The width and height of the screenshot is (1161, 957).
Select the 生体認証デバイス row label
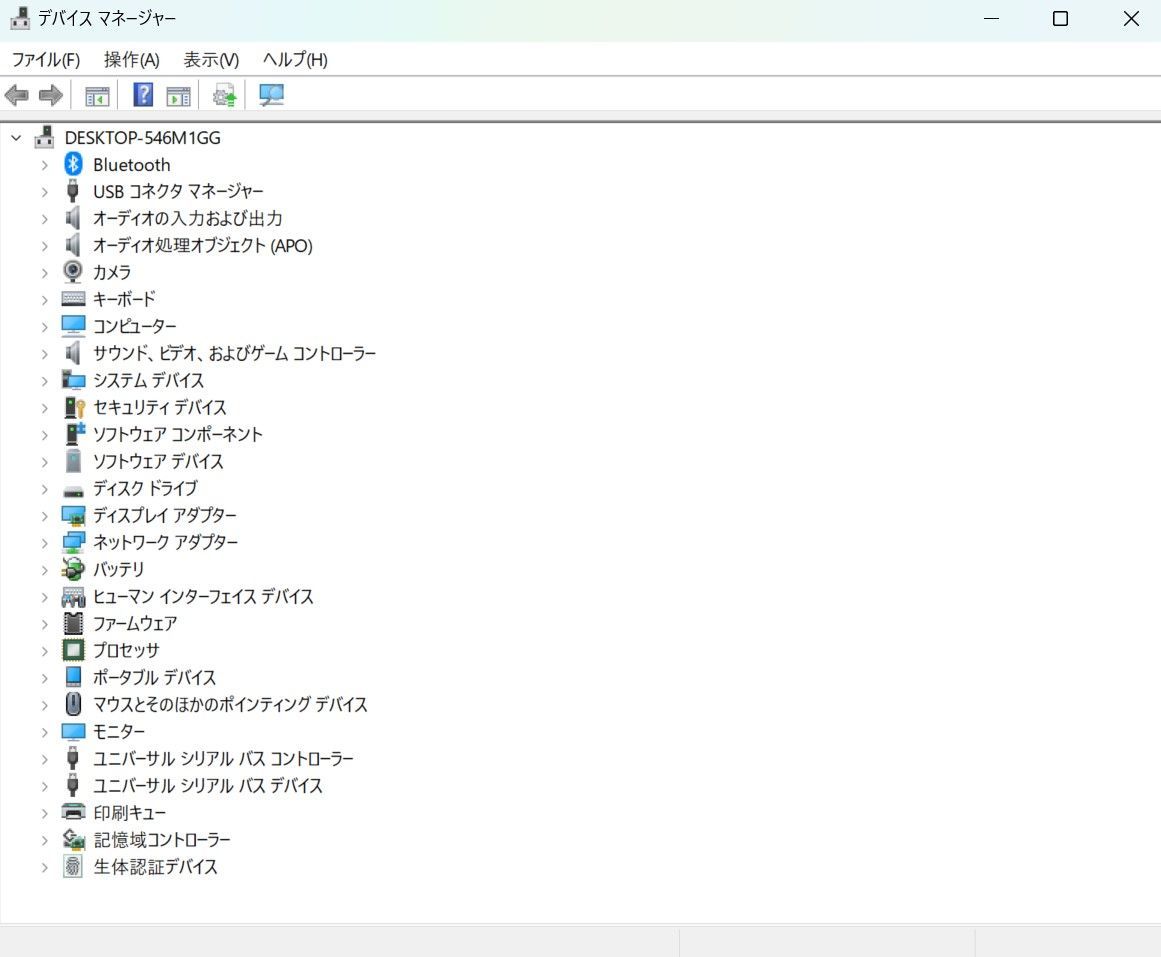155,867
